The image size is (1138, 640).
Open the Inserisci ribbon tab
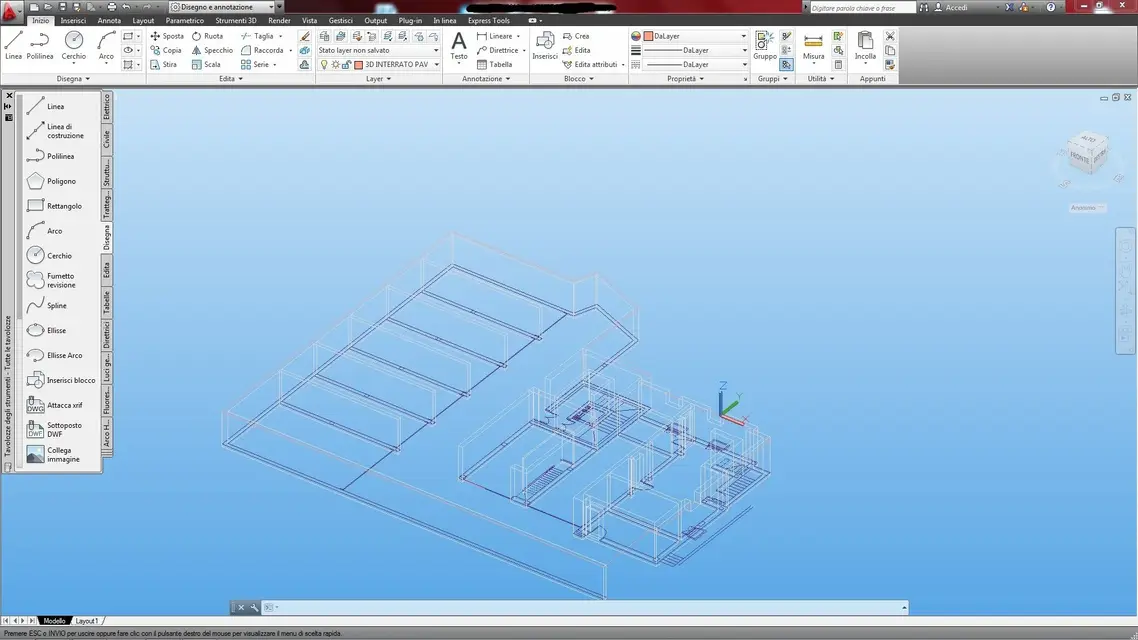(x=73, y=20)
